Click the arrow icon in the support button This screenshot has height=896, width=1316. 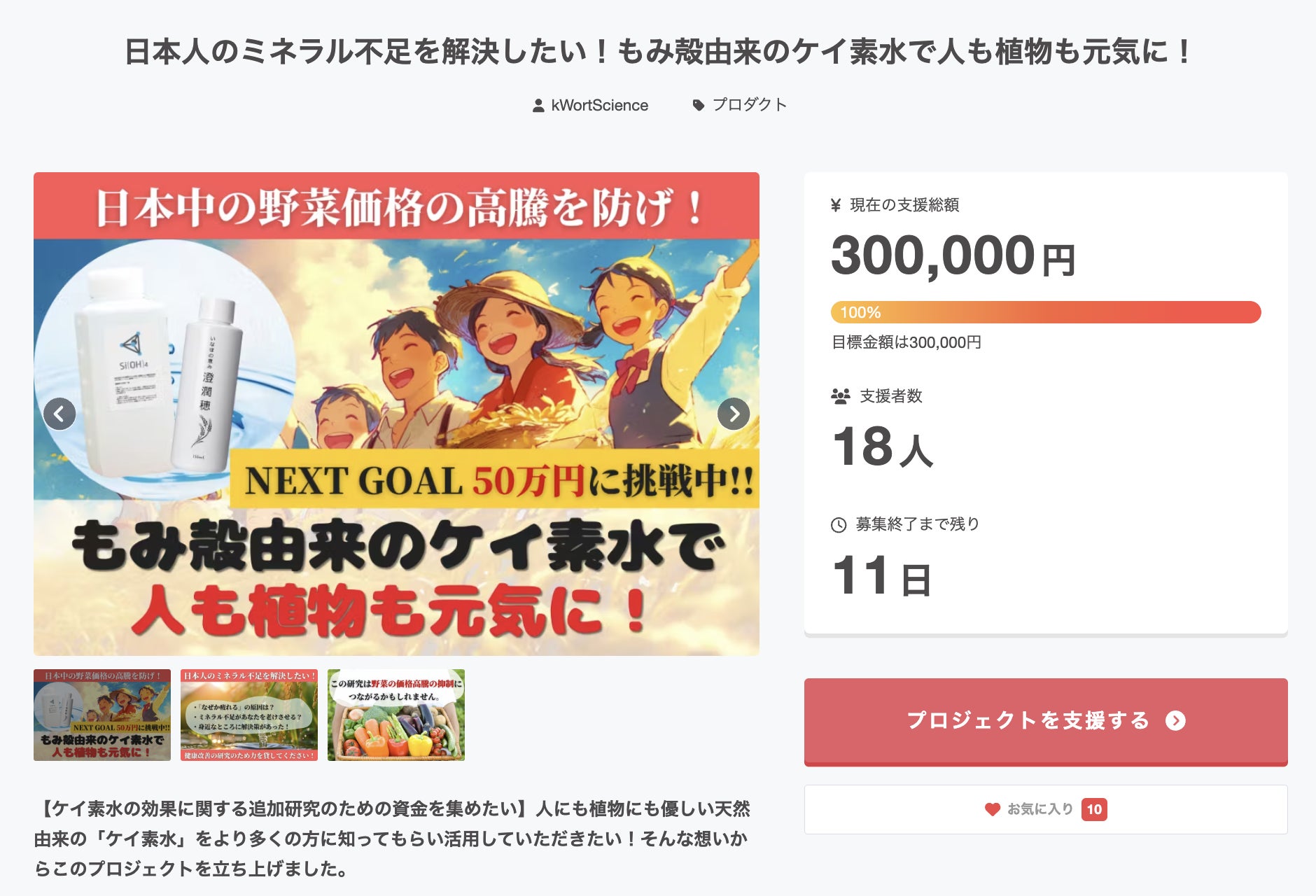point(1175,721)
